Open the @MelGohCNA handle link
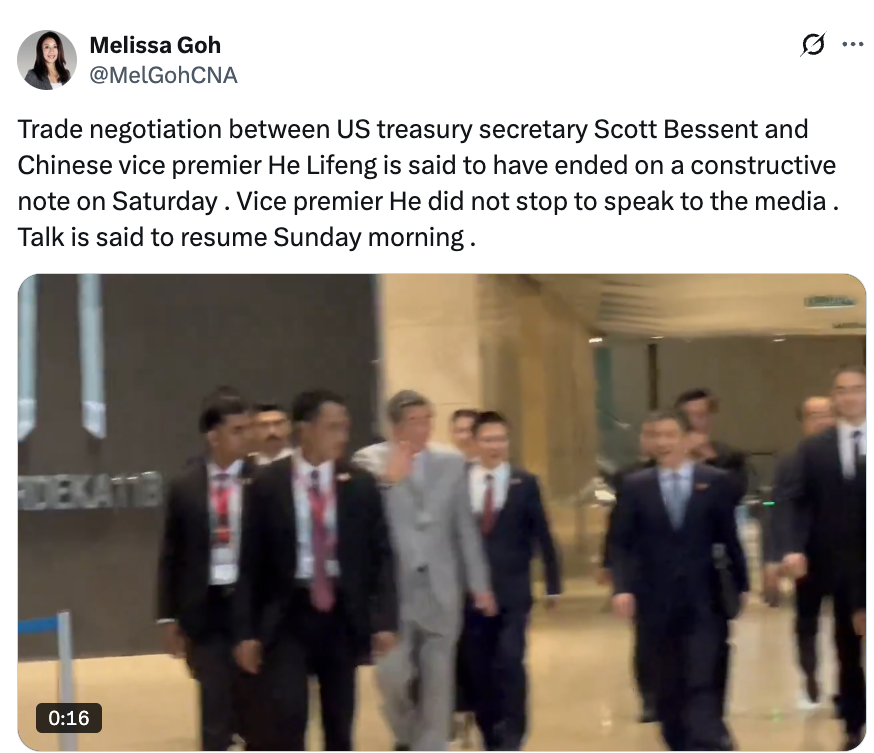Image resolution: width=874 pixels, height=753 pixels. click(x=163, y=75)
